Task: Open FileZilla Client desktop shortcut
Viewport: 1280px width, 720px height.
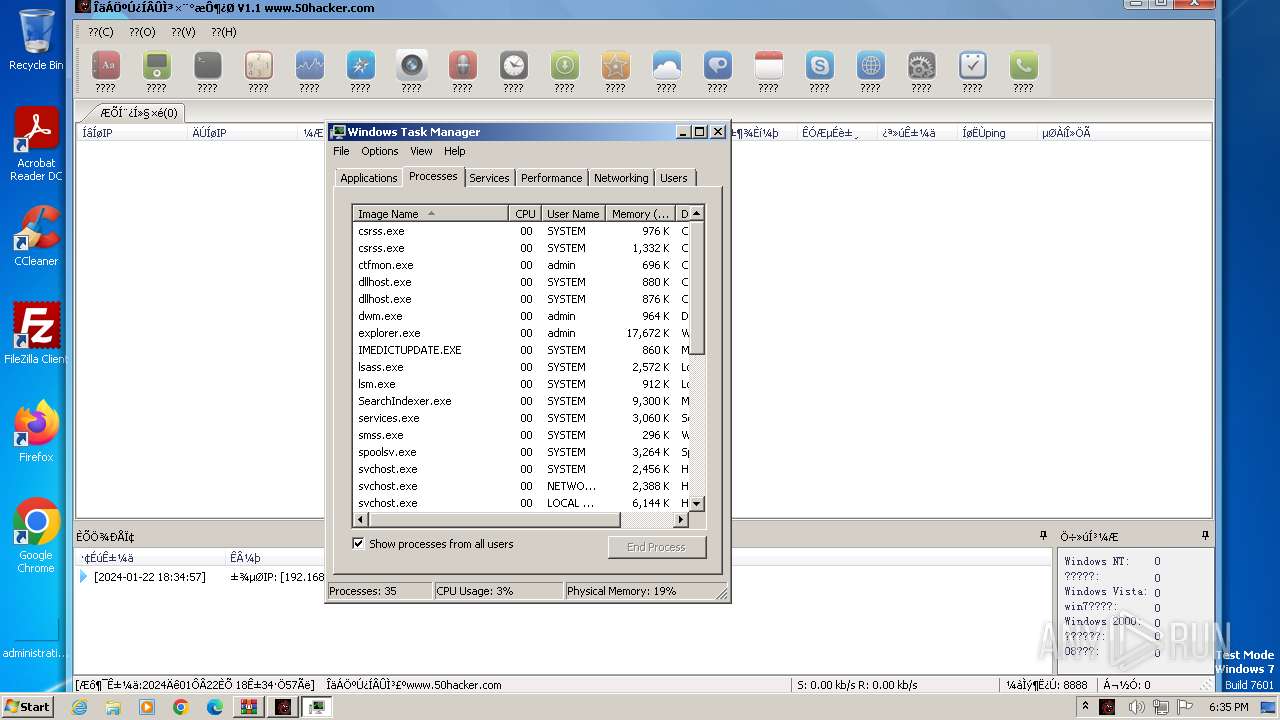Action: point(36,334)
